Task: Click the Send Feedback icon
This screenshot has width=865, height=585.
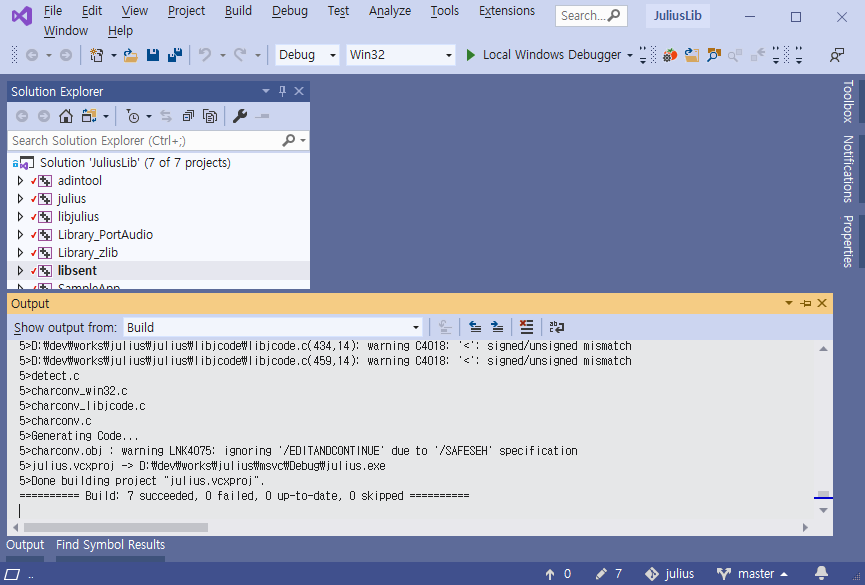Action: coord(837,55)
